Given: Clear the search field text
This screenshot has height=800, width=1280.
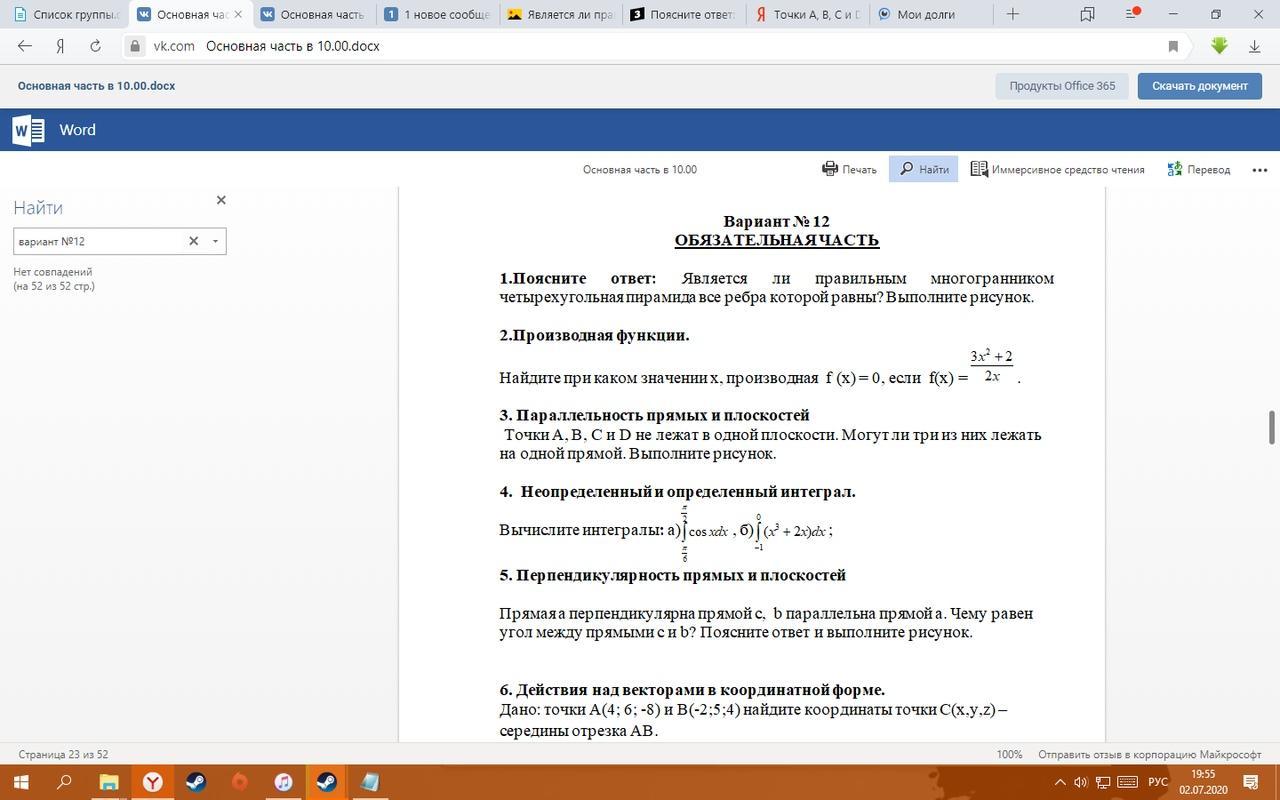Looking at the screenshot, I should pos(194,241).
